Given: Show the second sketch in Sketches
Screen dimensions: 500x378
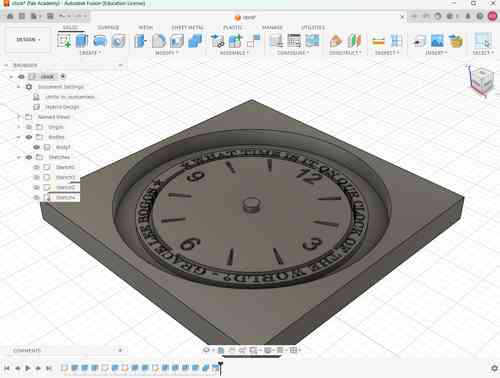Looking at the screenshot, I should point(37,177).
